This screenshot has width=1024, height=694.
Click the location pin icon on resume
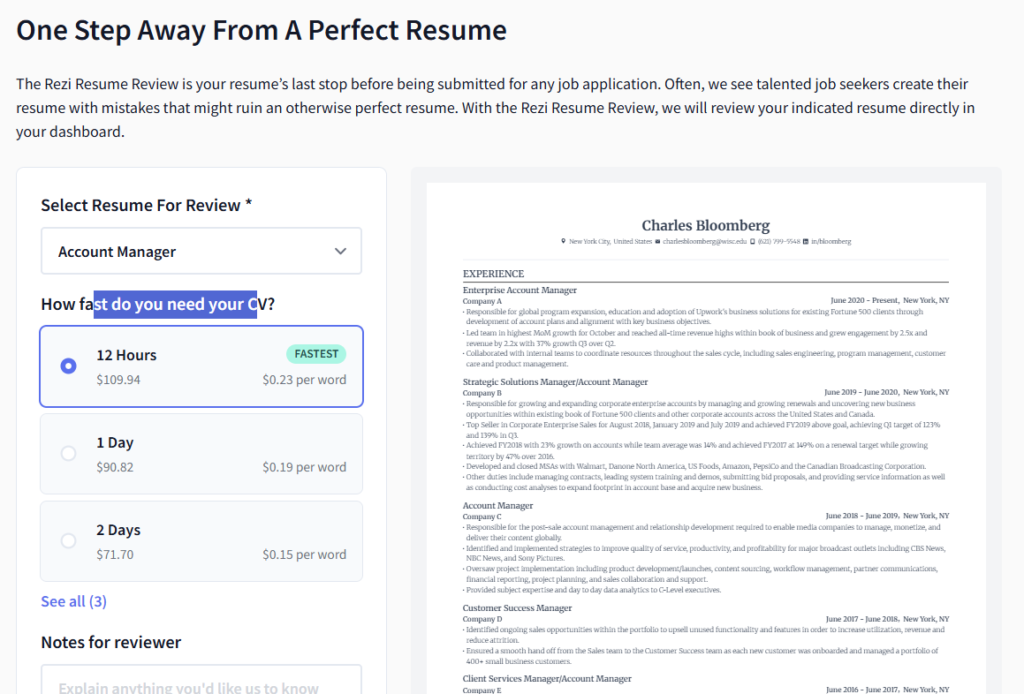click(564, 241)
